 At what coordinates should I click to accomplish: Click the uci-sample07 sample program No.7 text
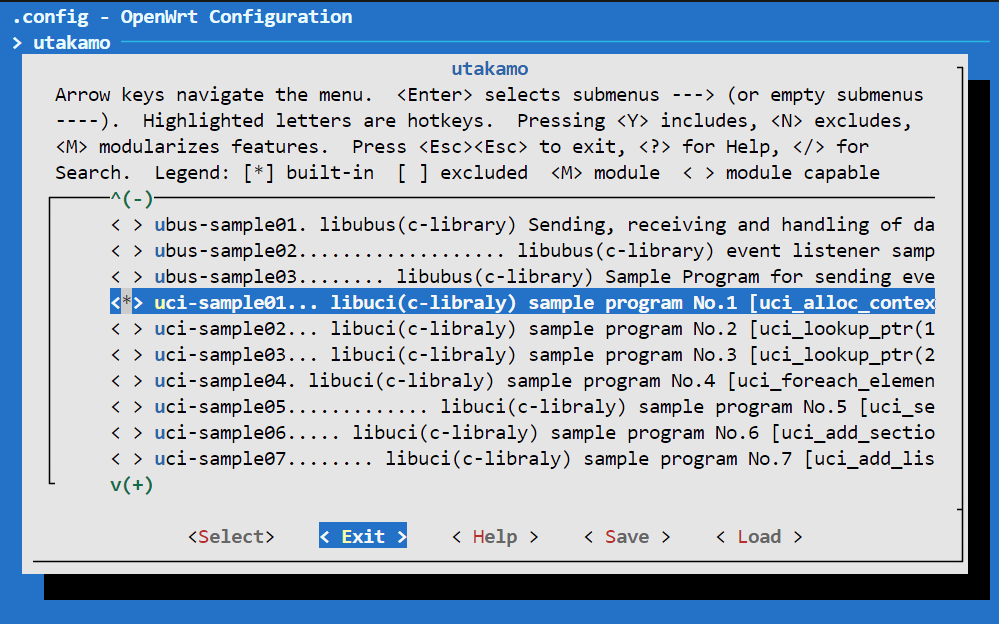coord(545,460)
